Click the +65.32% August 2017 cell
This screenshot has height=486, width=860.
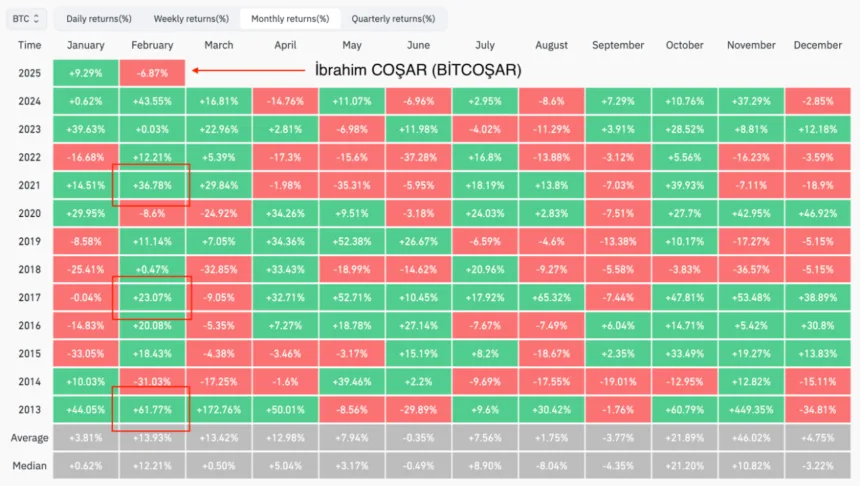tap(551, 297)
